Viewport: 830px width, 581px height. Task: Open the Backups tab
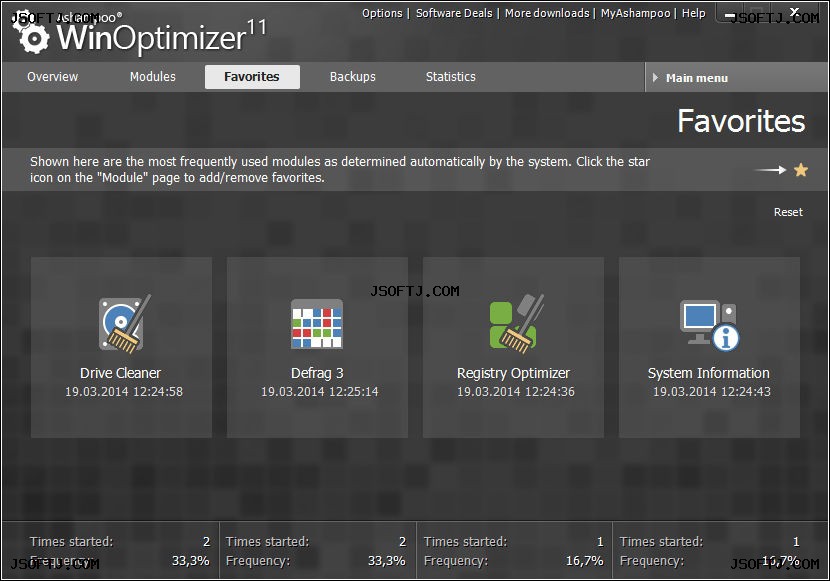[x=353, y=77]
